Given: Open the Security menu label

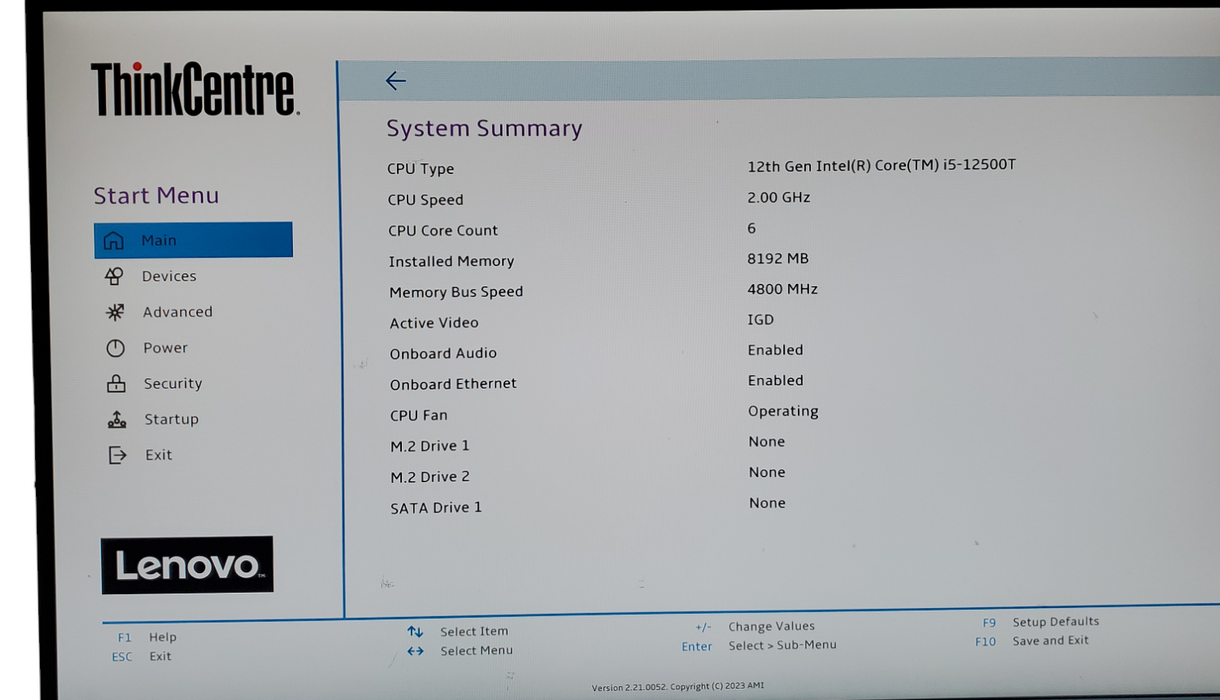Looking at the screenshot, I should [x=173, y=383].
